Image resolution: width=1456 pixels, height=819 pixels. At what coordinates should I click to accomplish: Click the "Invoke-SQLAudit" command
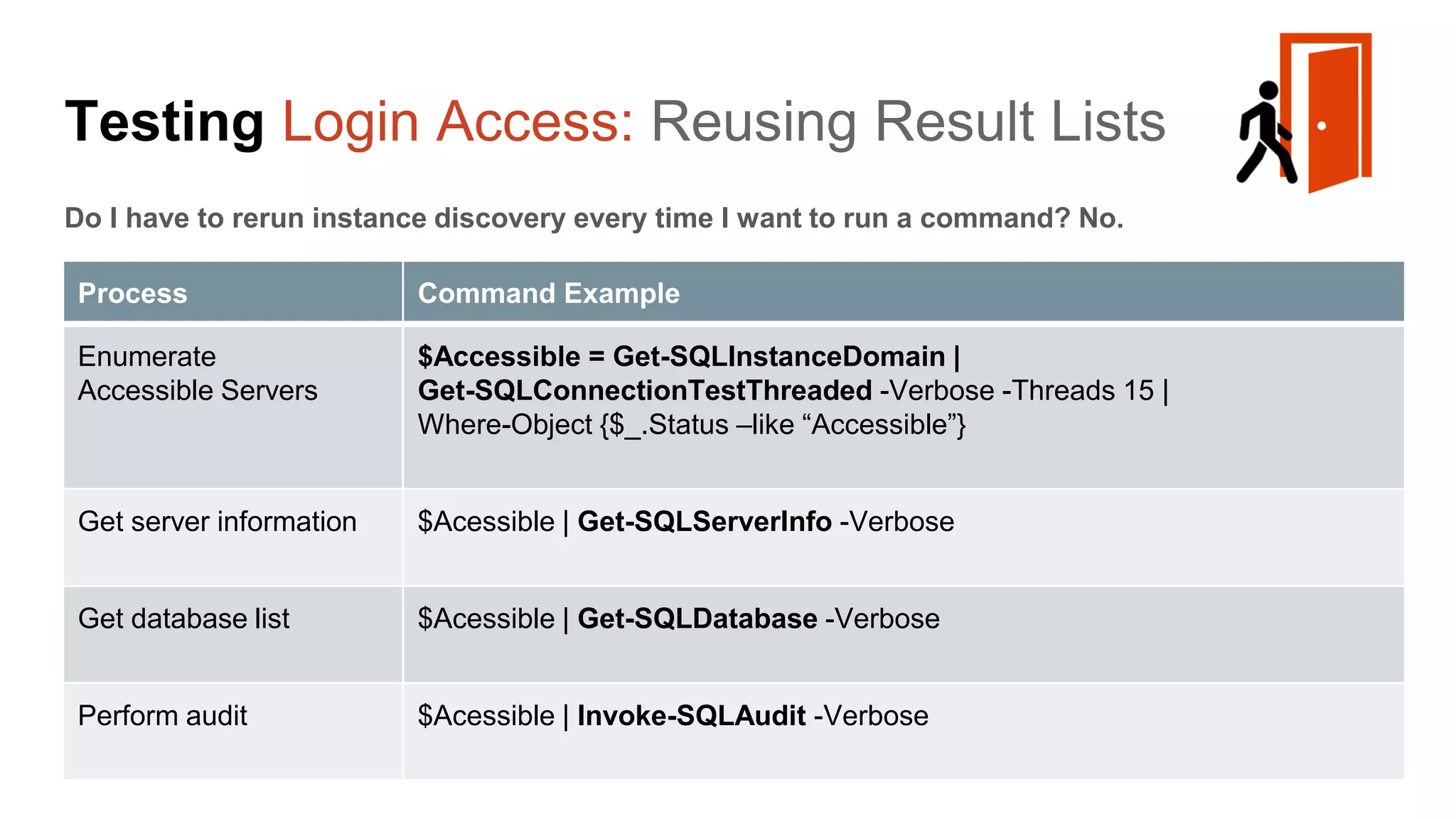pyautogui.click(x=691, y=716)
